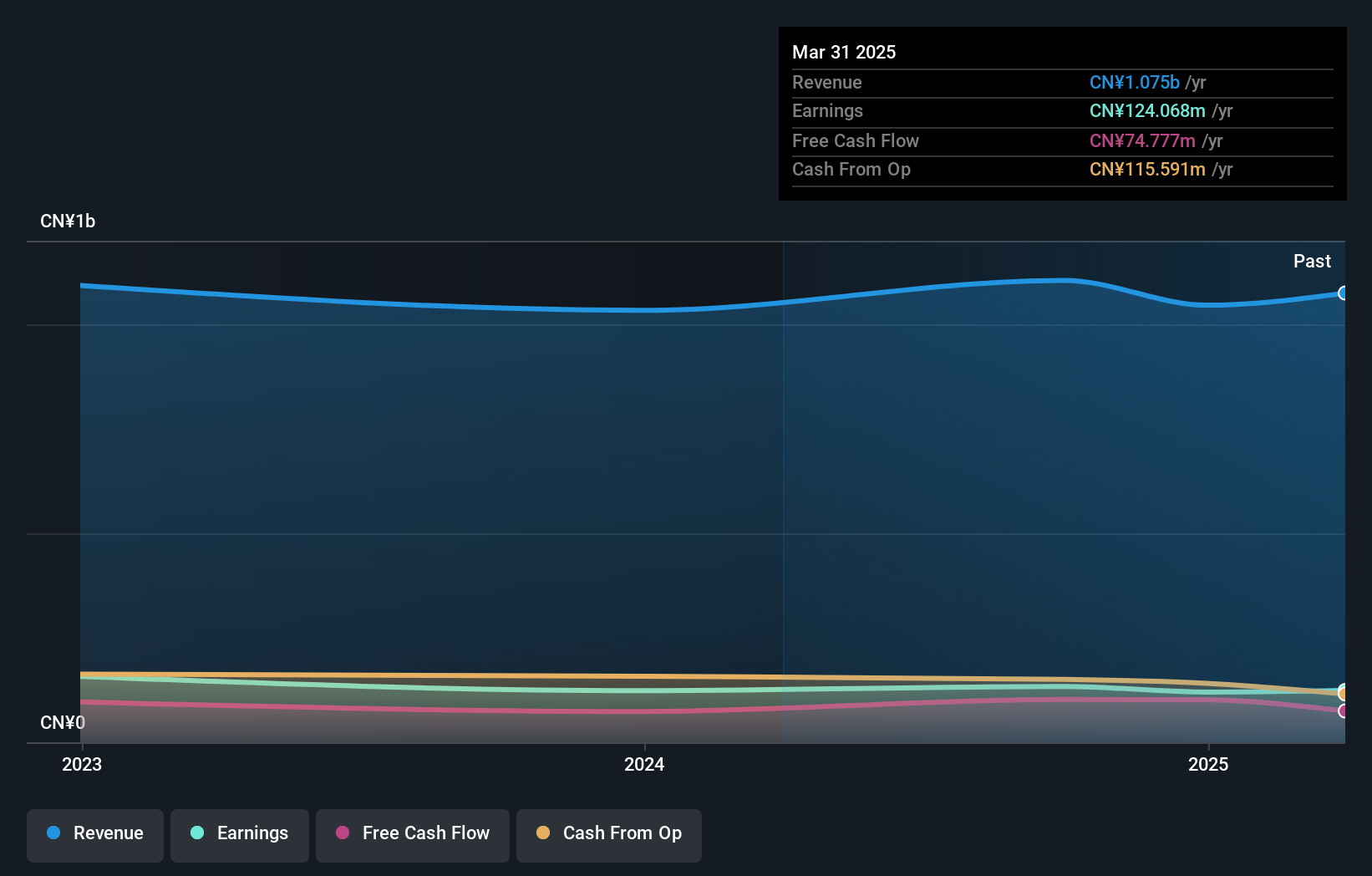Click the CN¥74.777m free cash flow value

pos(1142,140)
